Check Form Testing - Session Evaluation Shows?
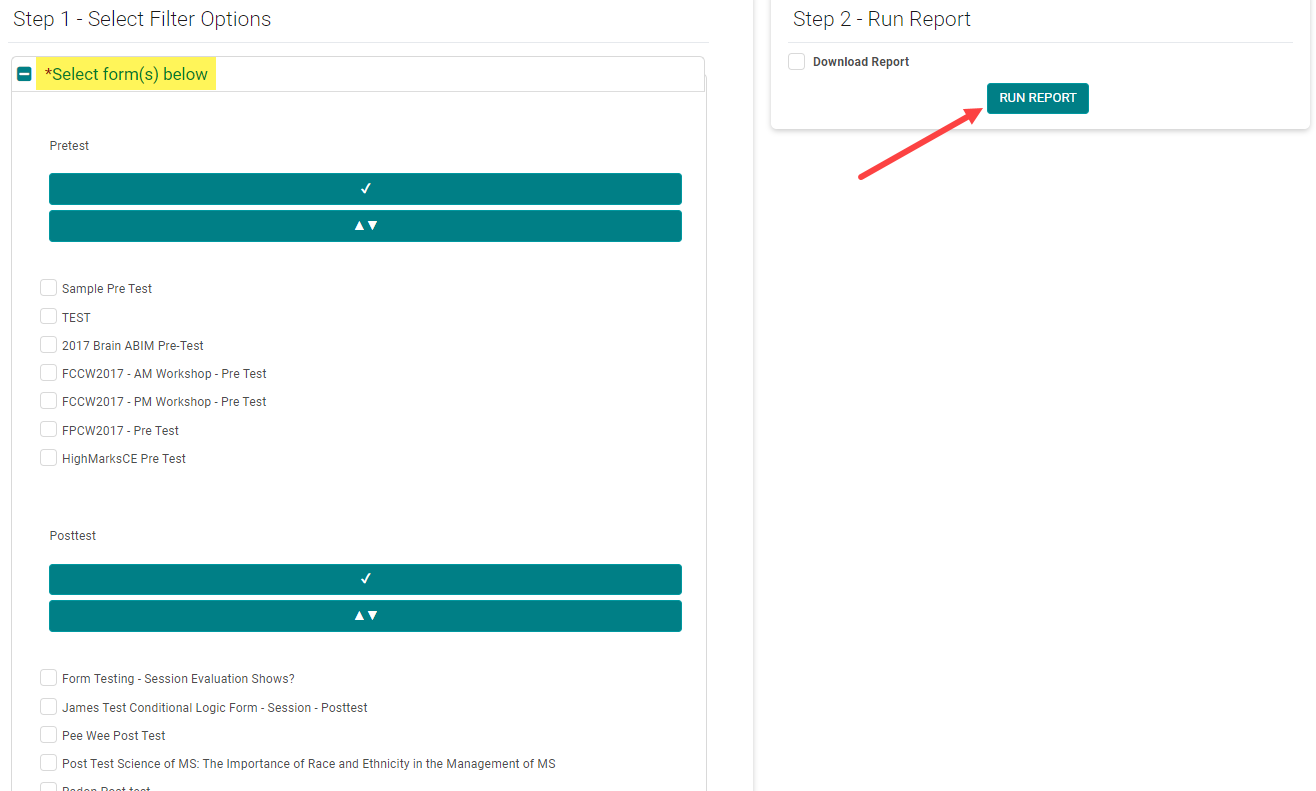This screenshot has width=1316, height=791. (x=49, y=678)
